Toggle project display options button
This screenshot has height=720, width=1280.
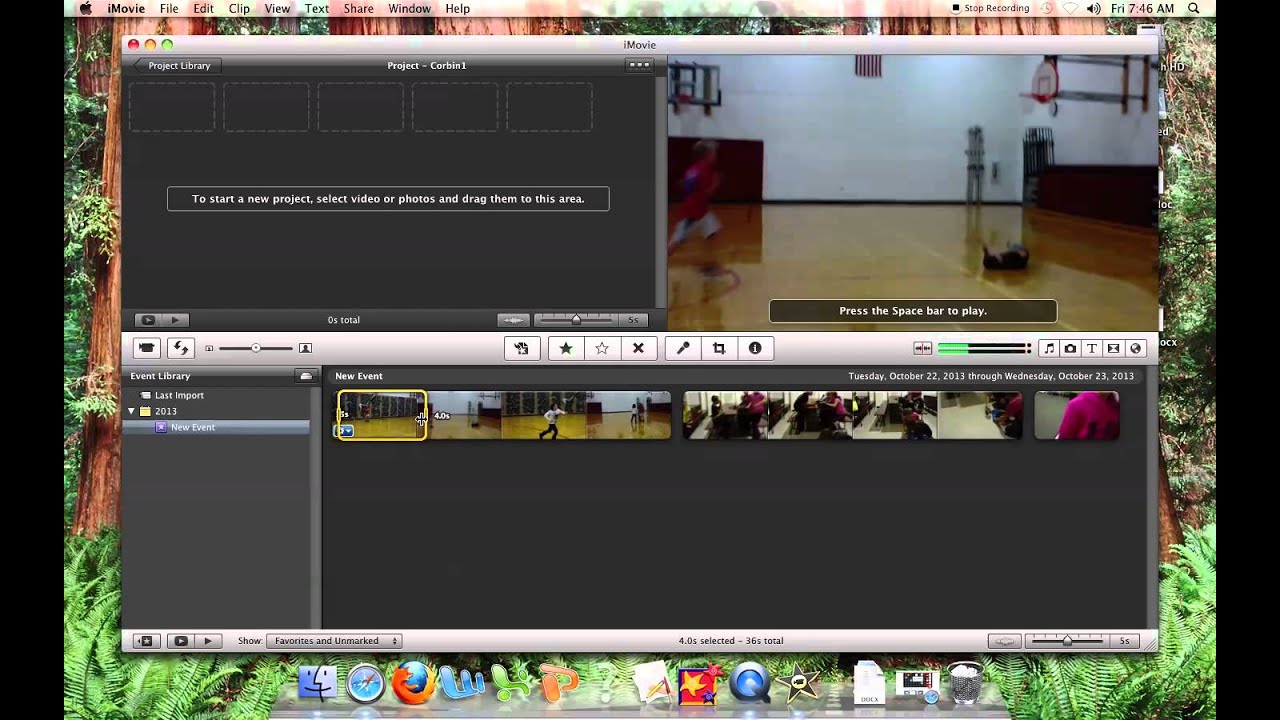[x=639, y=65]
